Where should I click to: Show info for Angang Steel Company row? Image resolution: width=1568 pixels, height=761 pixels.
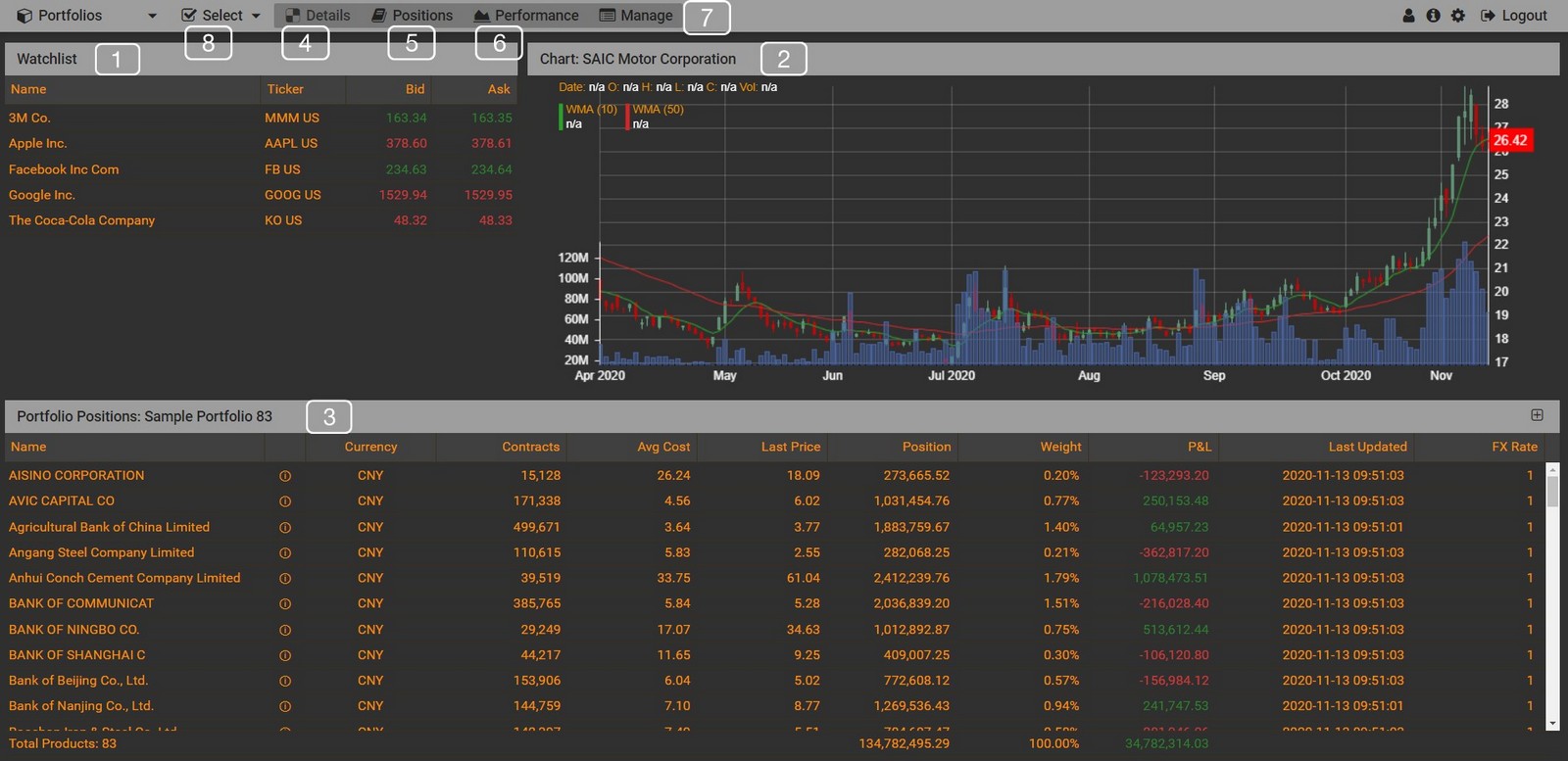(285, 553)
